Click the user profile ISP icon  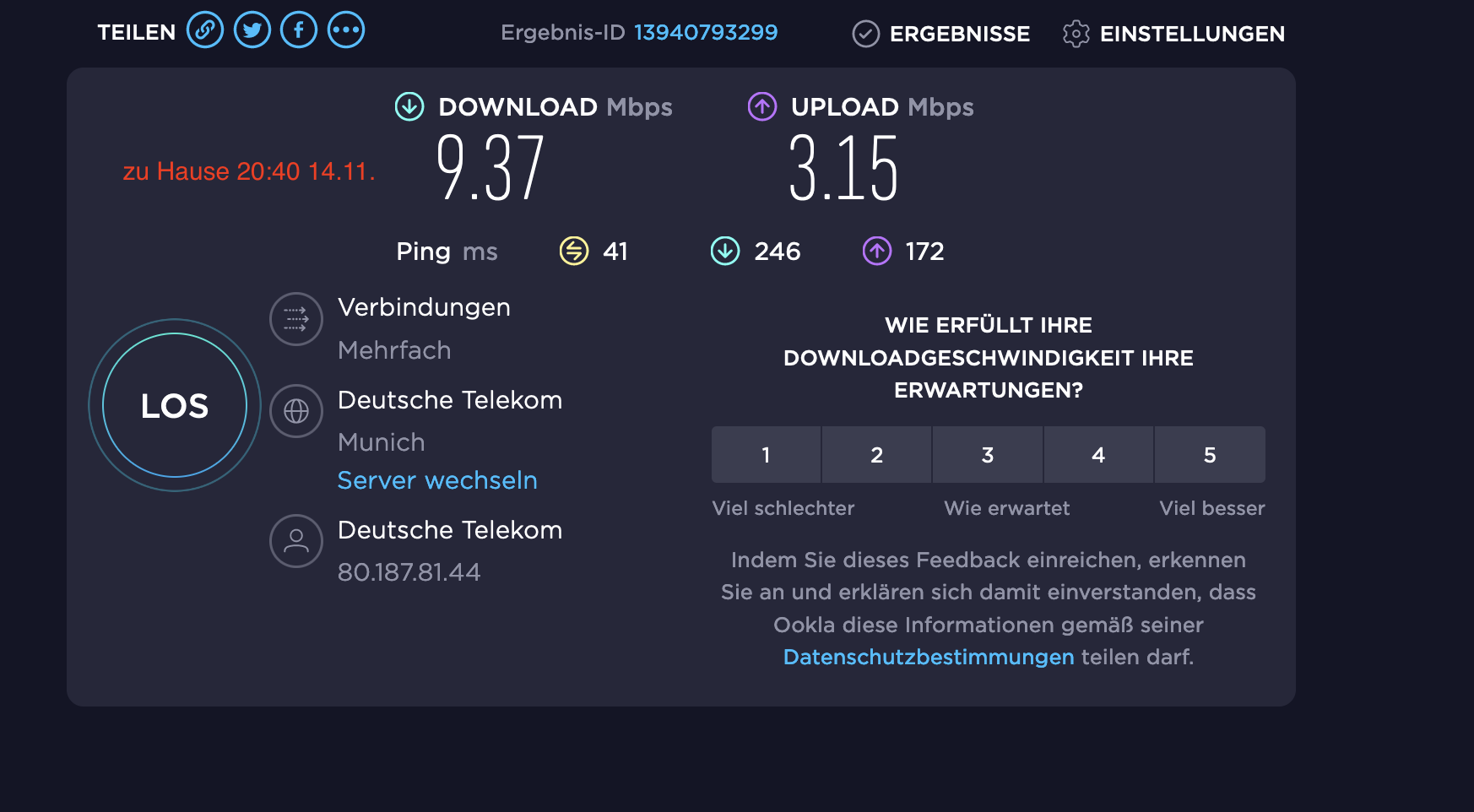click(296, 541)
